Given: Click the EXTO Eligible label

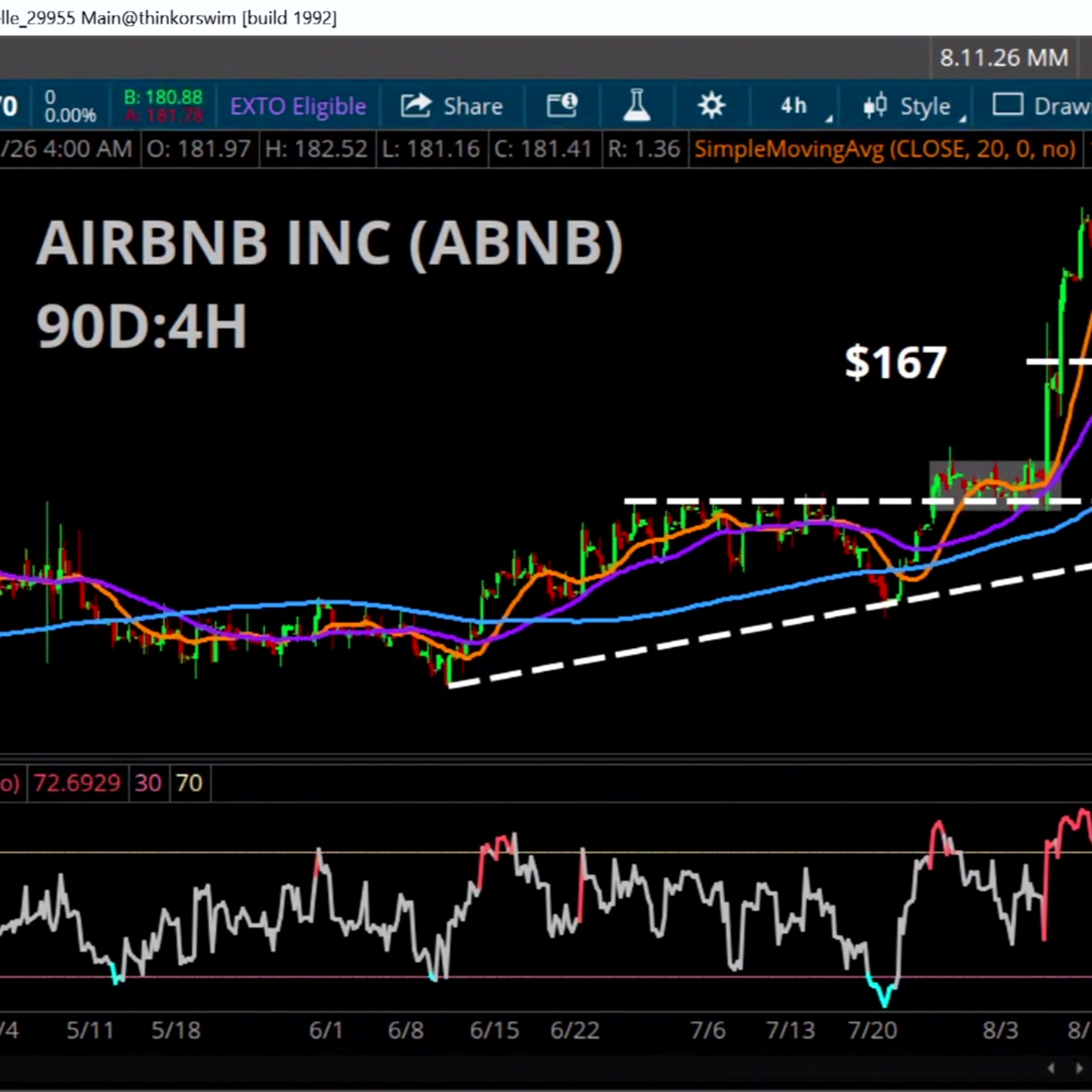Looking at the screenshot, I should [298, 106].
